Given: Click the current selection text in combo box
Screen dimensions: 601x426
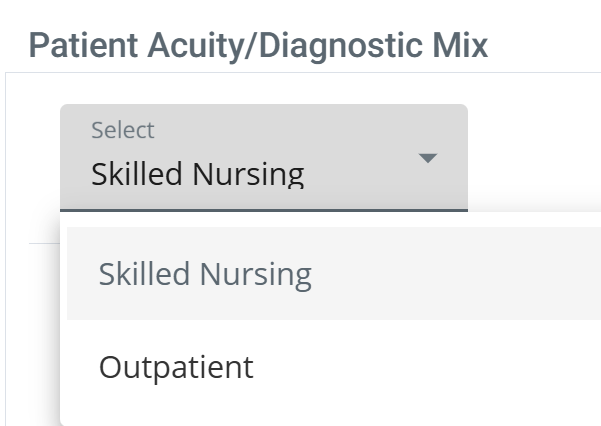Looking at the screenshot, I should (197, 174).
